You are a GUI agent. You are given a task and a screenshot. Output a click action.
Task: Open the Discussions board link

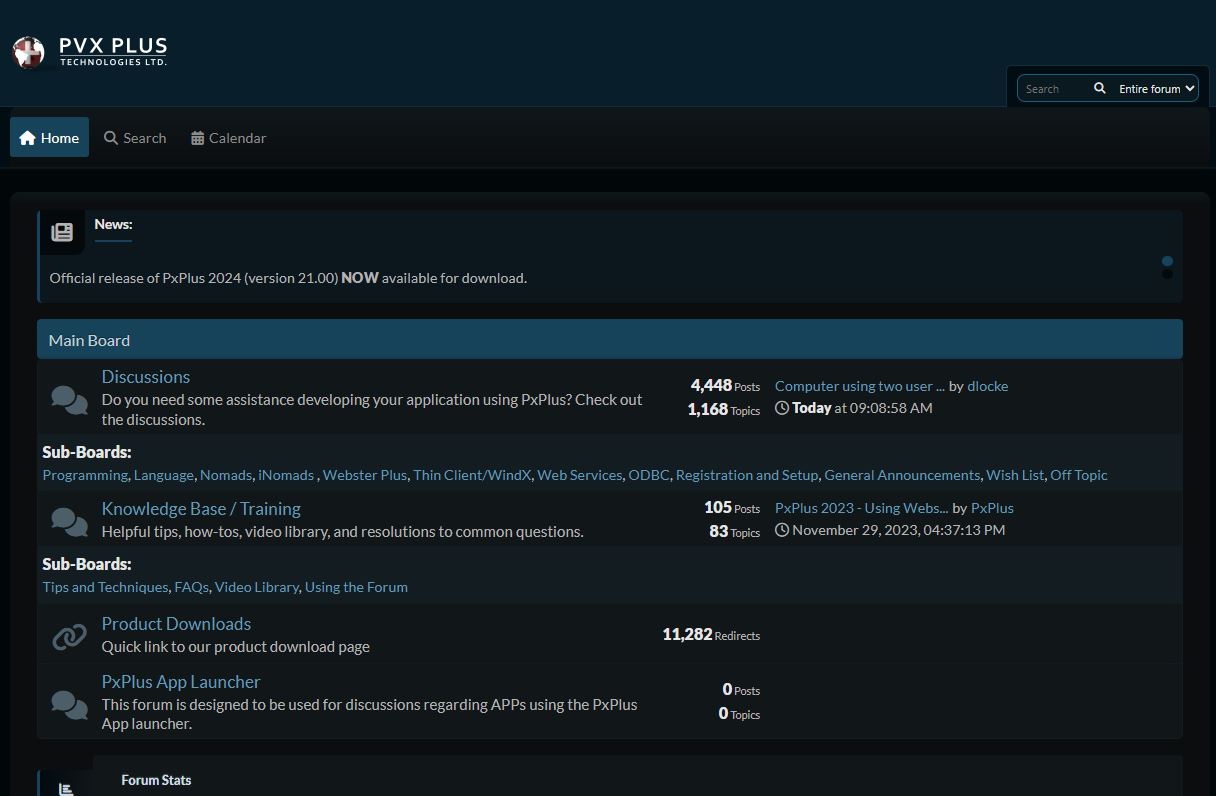point(145,377)
